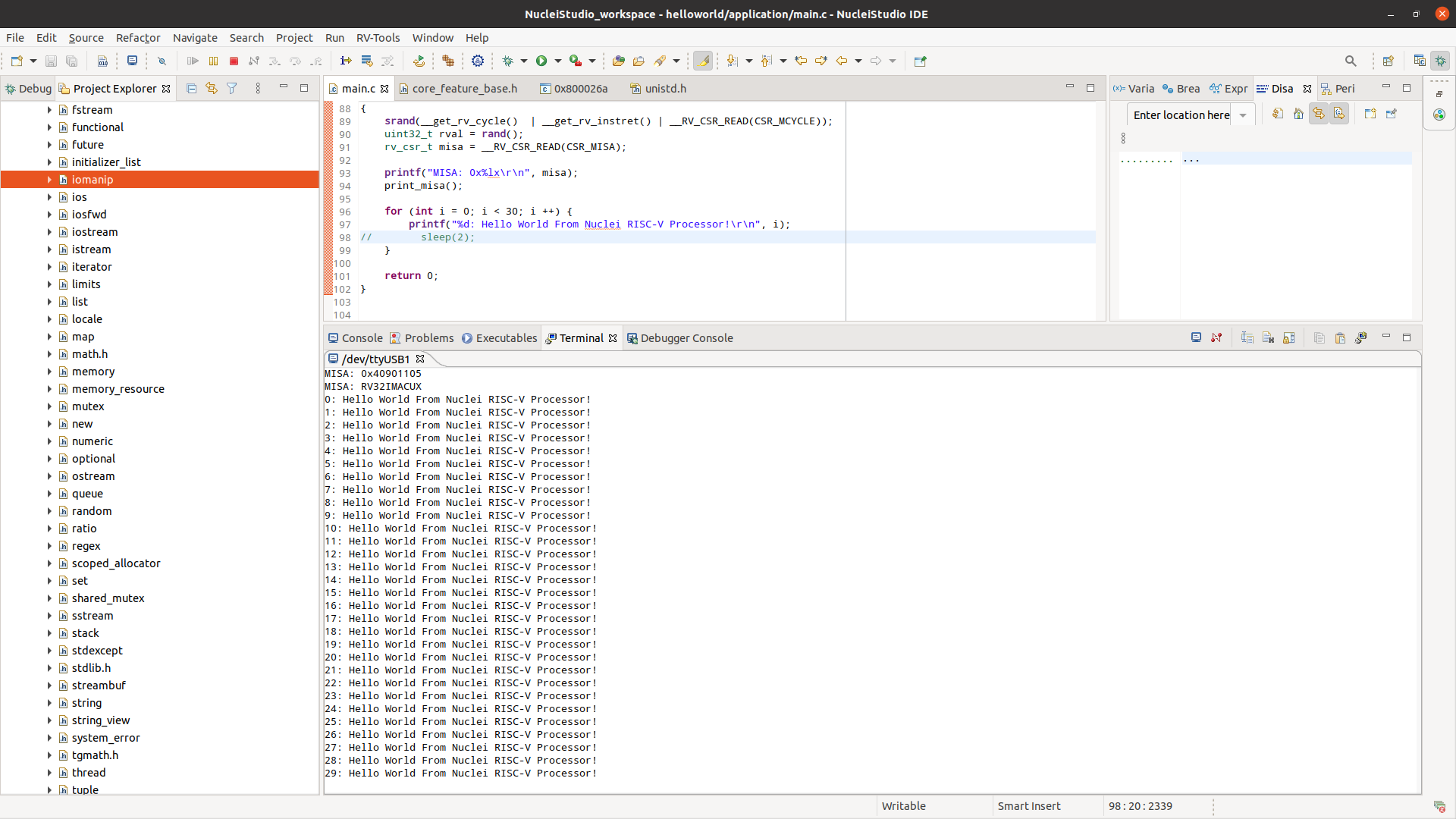Close the main.c editor tab

pos(384,89)
